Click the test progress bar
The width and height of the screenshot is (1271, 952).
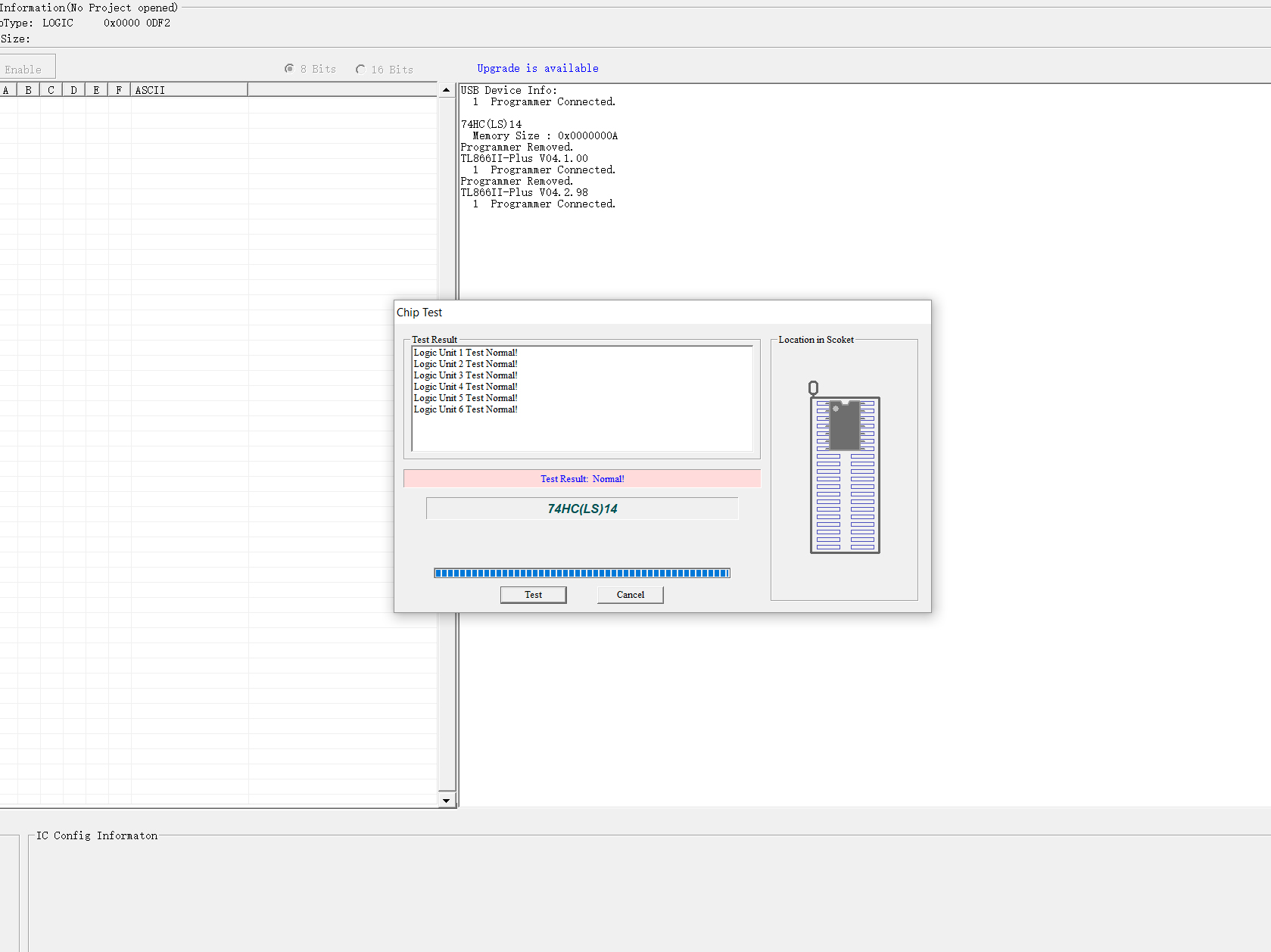tap(581, 573)
